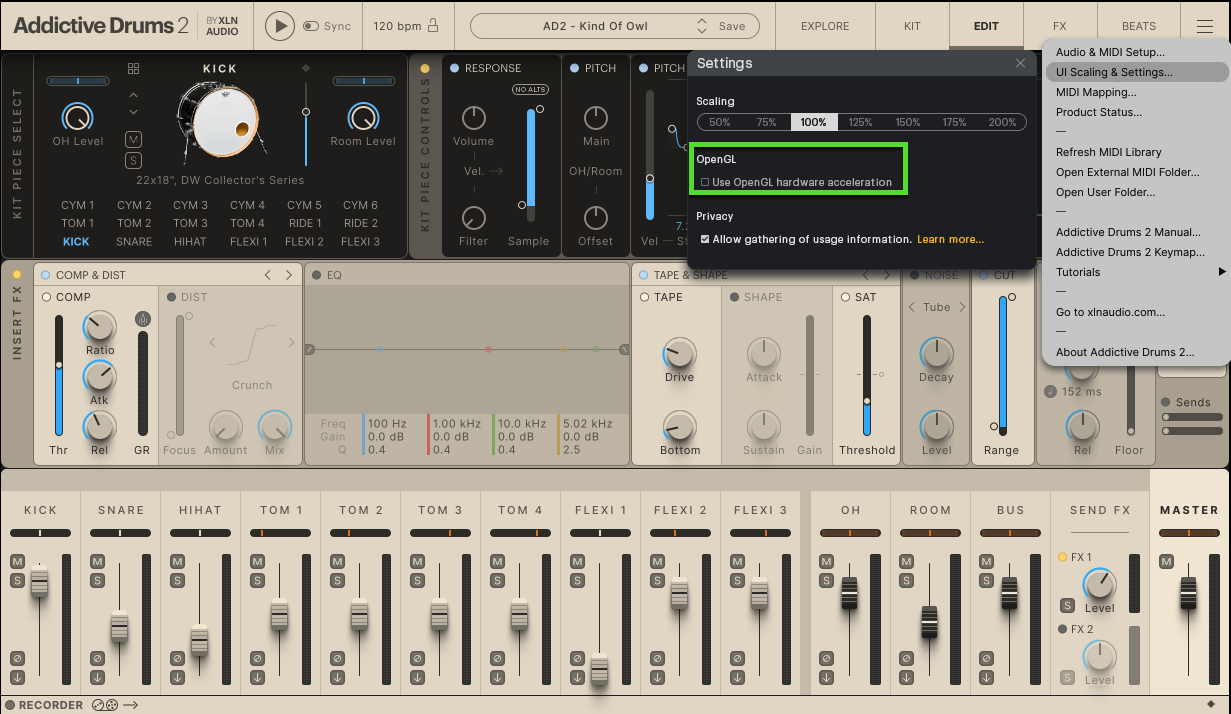Mute the SNARE mixer channel
Screen dimensions: 1231x714
[97, 563]
